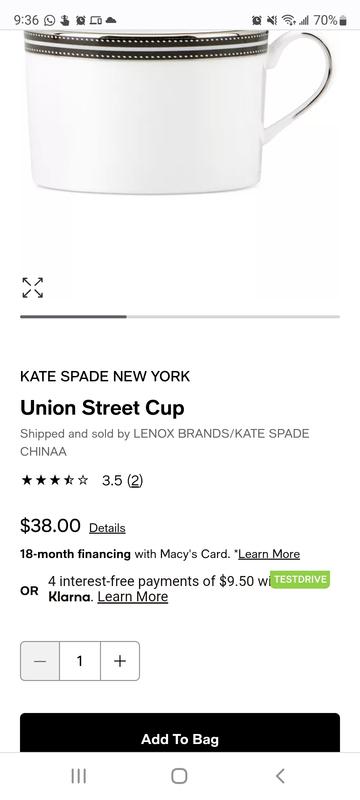Image resolution: width=360 pixels, height=800 pixels.
Task: Tap the green TESTDRIVE badge
Action: tap(300, 580)
